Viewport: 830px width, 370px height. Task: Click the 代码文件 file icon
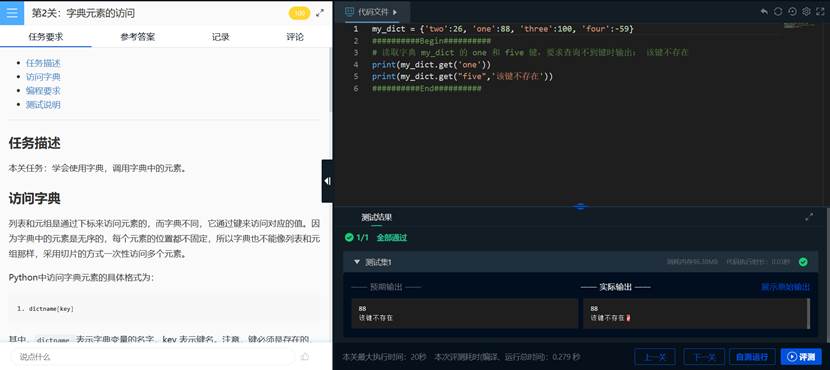(349, 12)
